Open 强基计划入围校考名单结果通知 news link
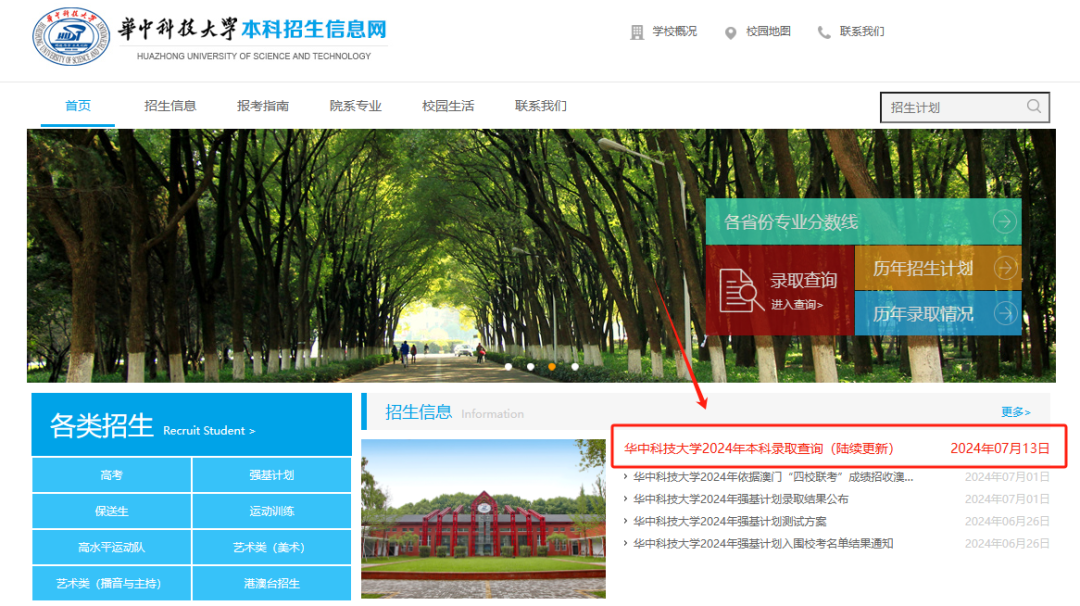Image resolution: width=1080 pixels, height=606 pixels. (763, 543)
